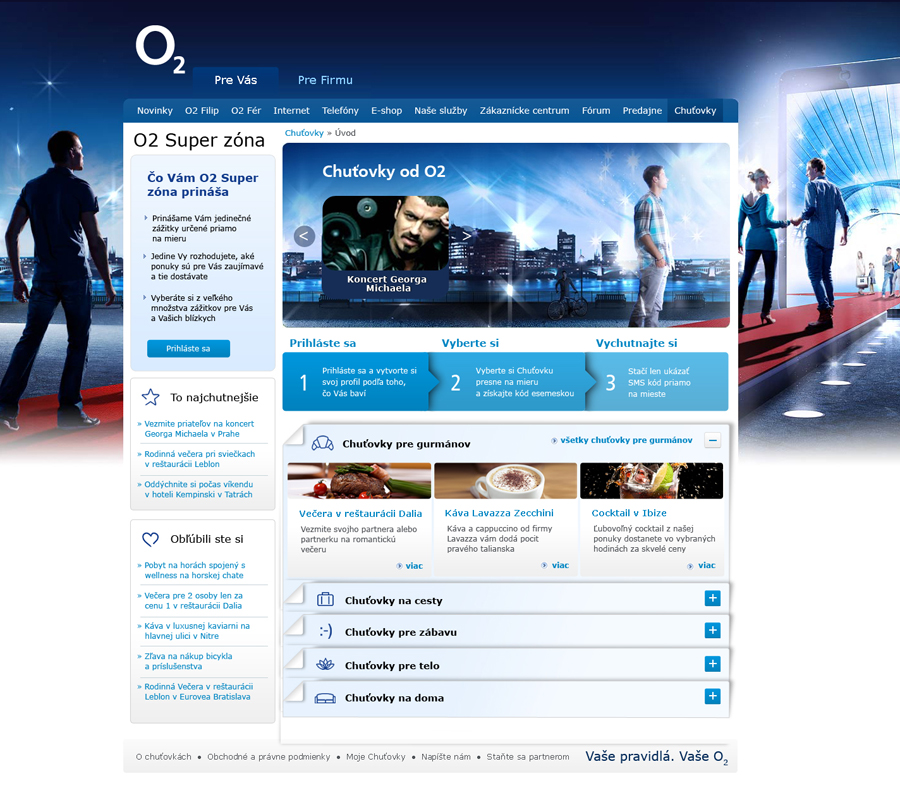The width and height of the screenshot is (900, 800).
Task: Expand Chuťovky pre telo with plus button
Action: [712, 664]
